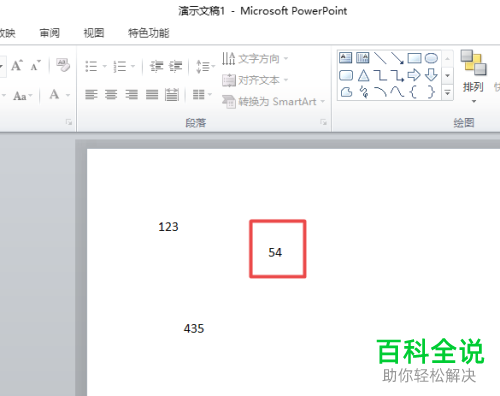The height and width of the screenshot is (396, 500).
Task: Expand the bullets style dropdown
Action: coord(104,66)
